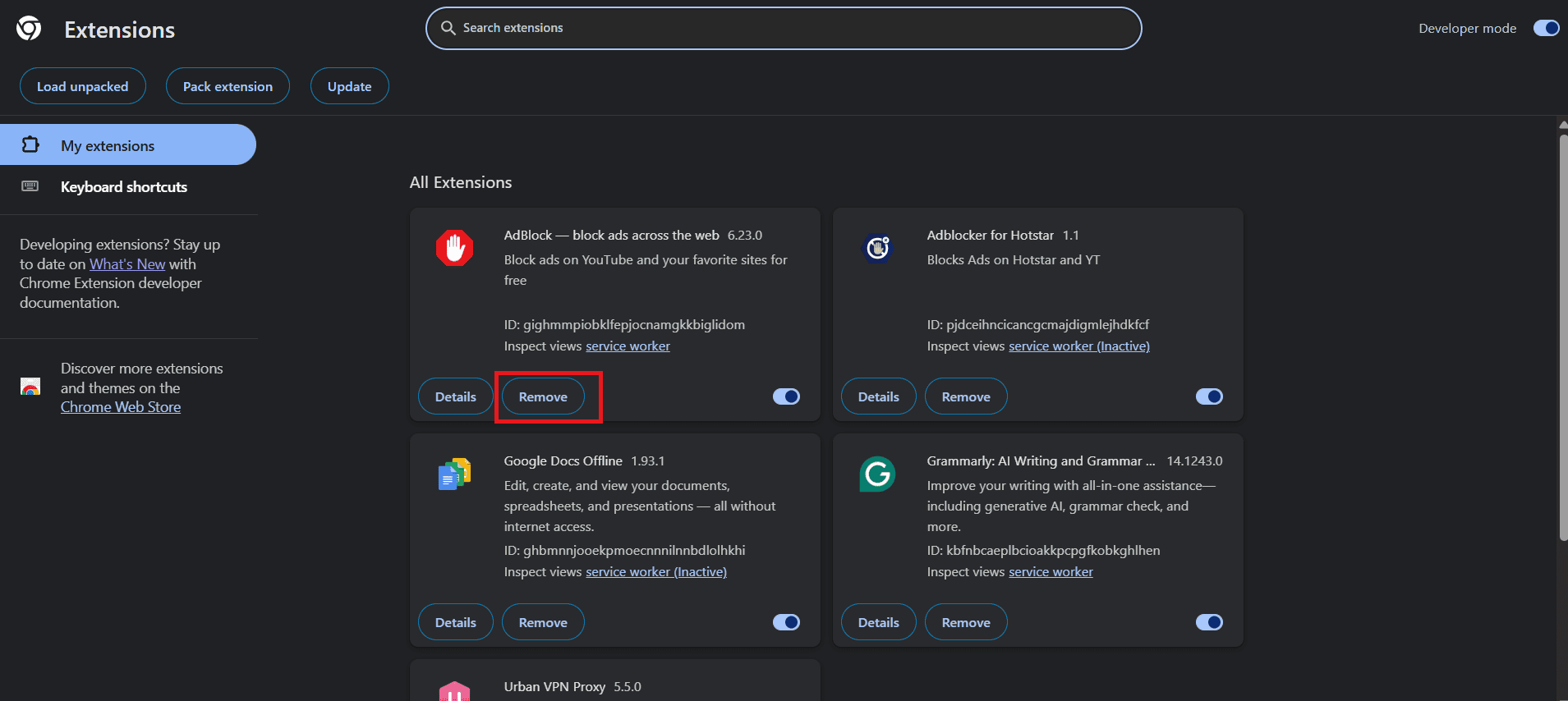This screenshot has width=1568, height=701.
Task: Click the Adblocker for Hotstar icon
Action: click(x=877, y=248)
